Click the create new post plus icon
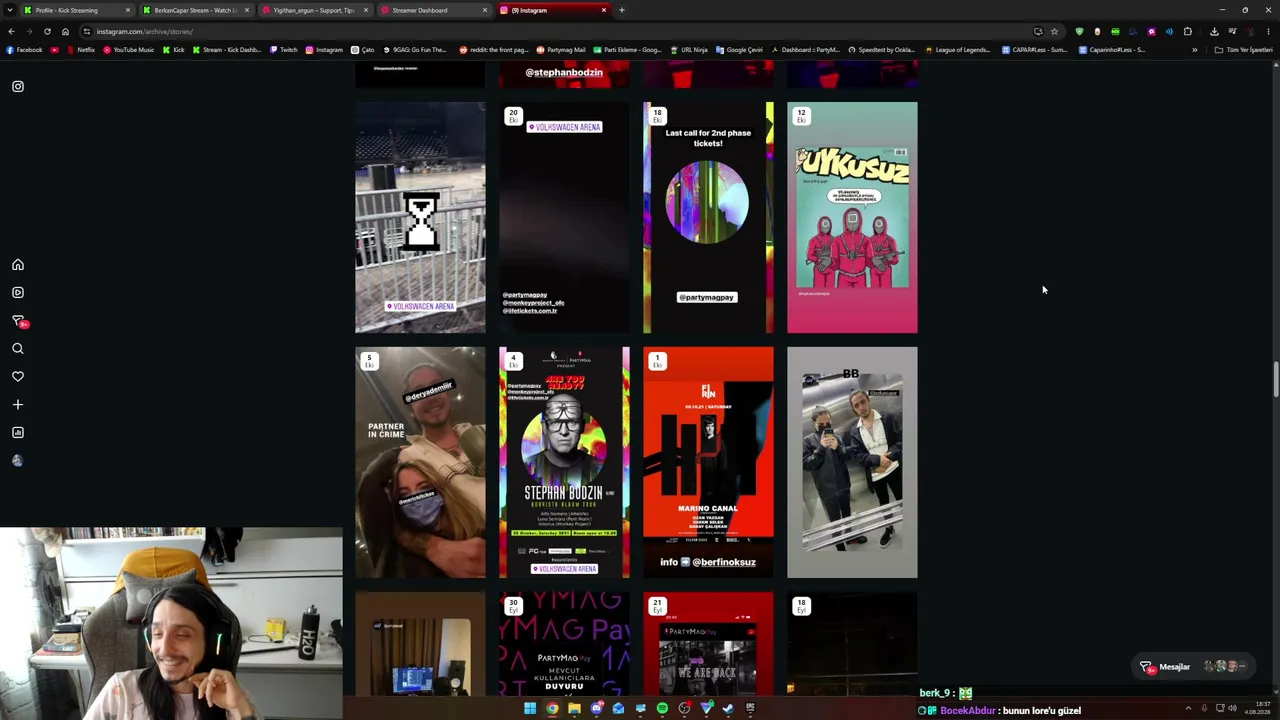The width and height of the screenshot is (1280, 720). [18, 405]
